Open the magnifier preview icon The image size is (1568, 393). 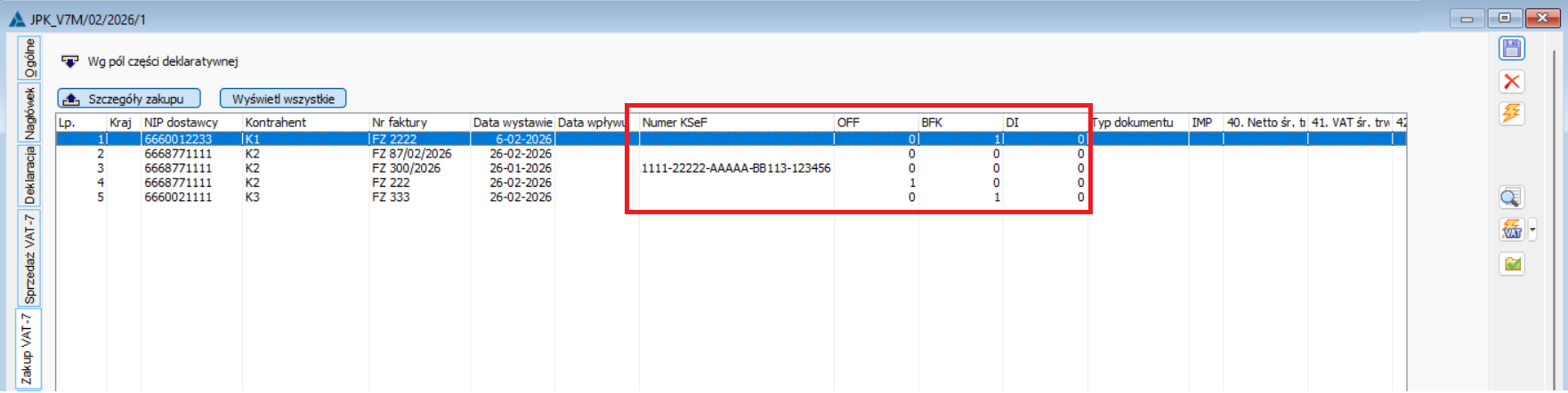point(1512,197)
